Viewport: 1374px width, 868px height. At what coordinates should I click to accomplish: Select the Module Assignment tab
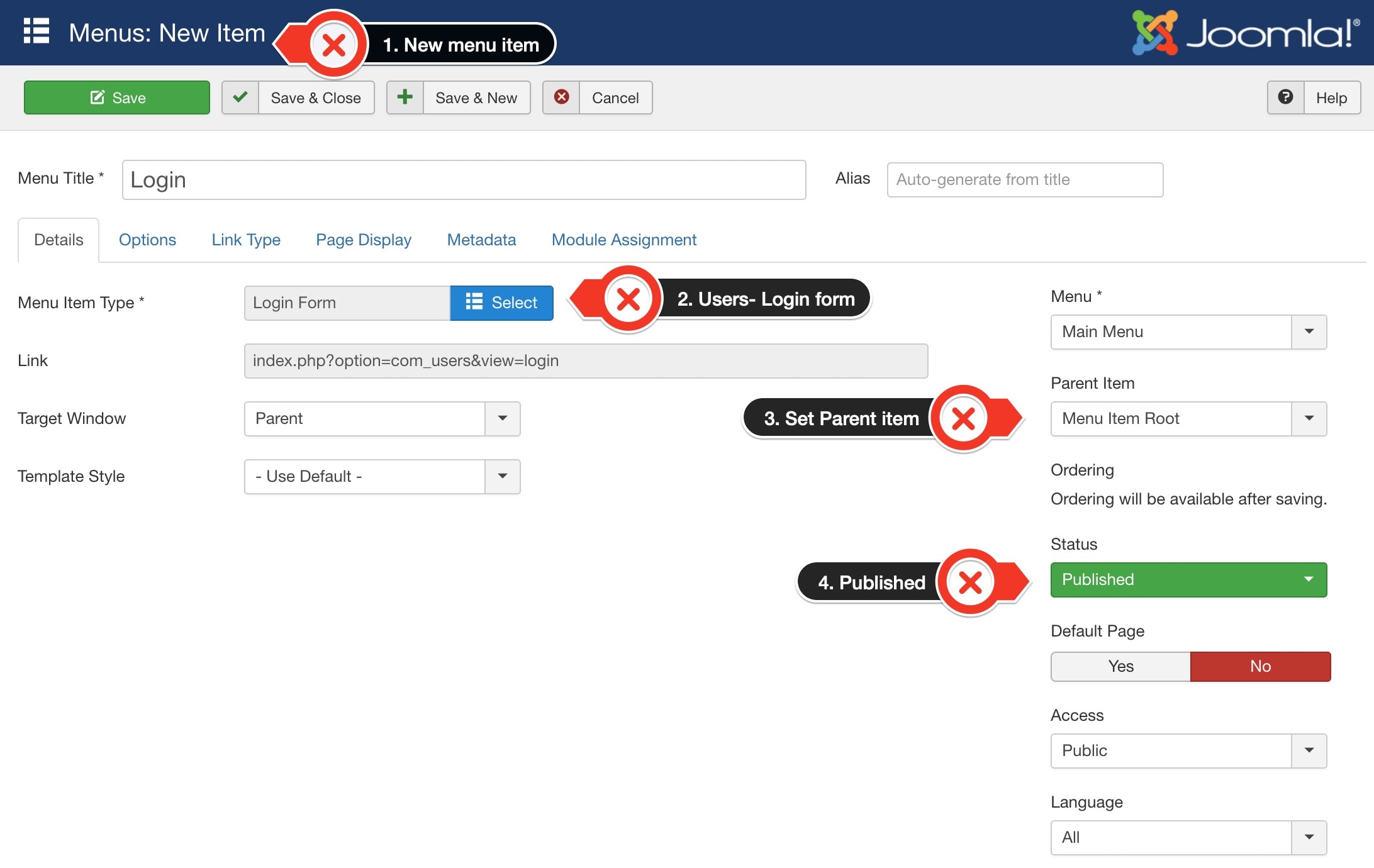(x=623, y=240)
